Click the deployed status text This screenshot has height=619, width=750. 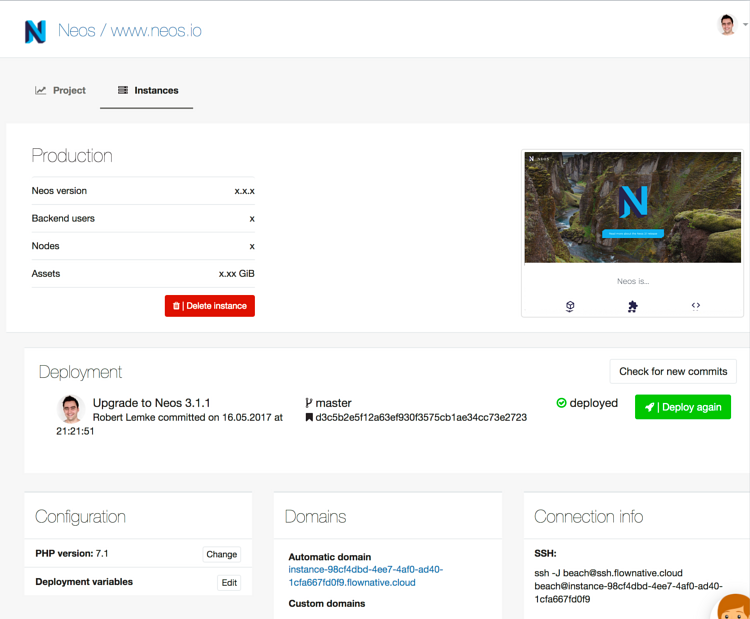tap(594, 403)
